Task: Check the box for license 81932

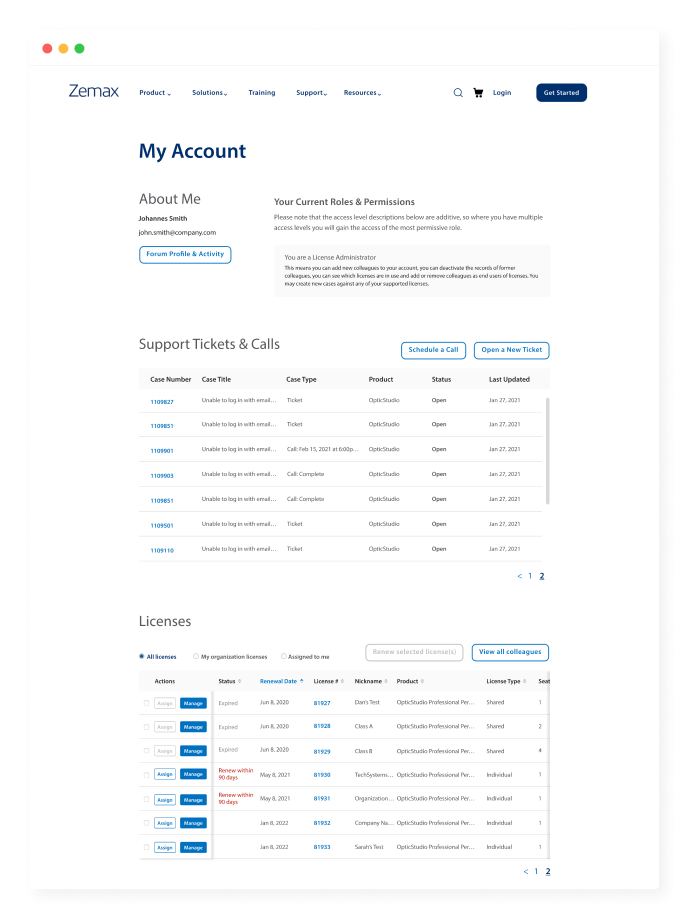Action: [146, 823]
